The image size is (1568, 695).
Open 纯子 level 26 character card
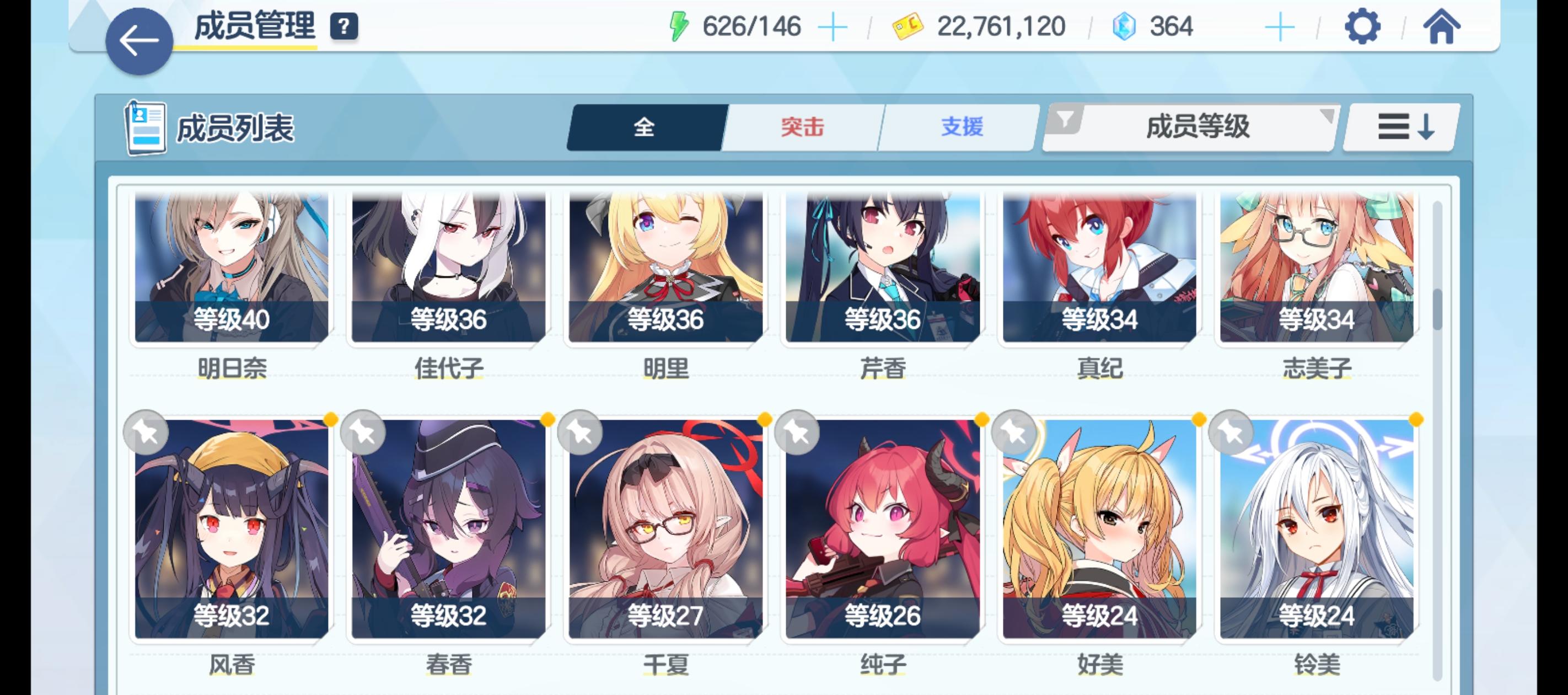pyautogui.click(x=883, y=529)
